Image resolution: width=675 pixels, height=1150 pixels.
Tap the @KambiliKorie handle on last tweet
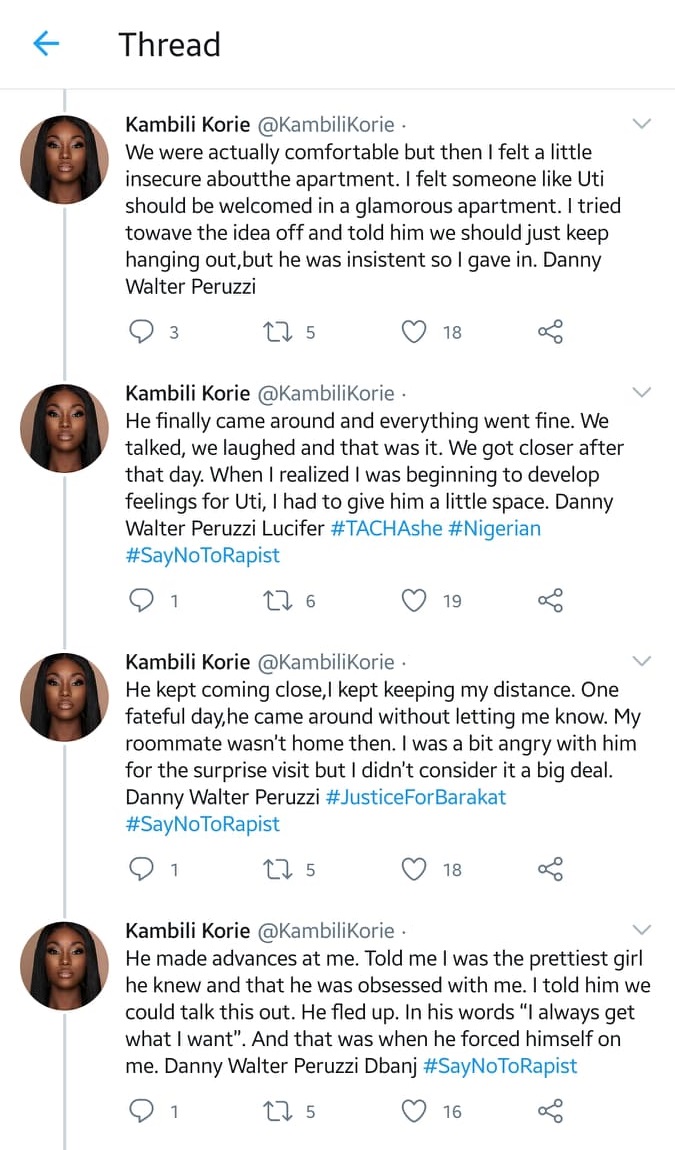326,931
